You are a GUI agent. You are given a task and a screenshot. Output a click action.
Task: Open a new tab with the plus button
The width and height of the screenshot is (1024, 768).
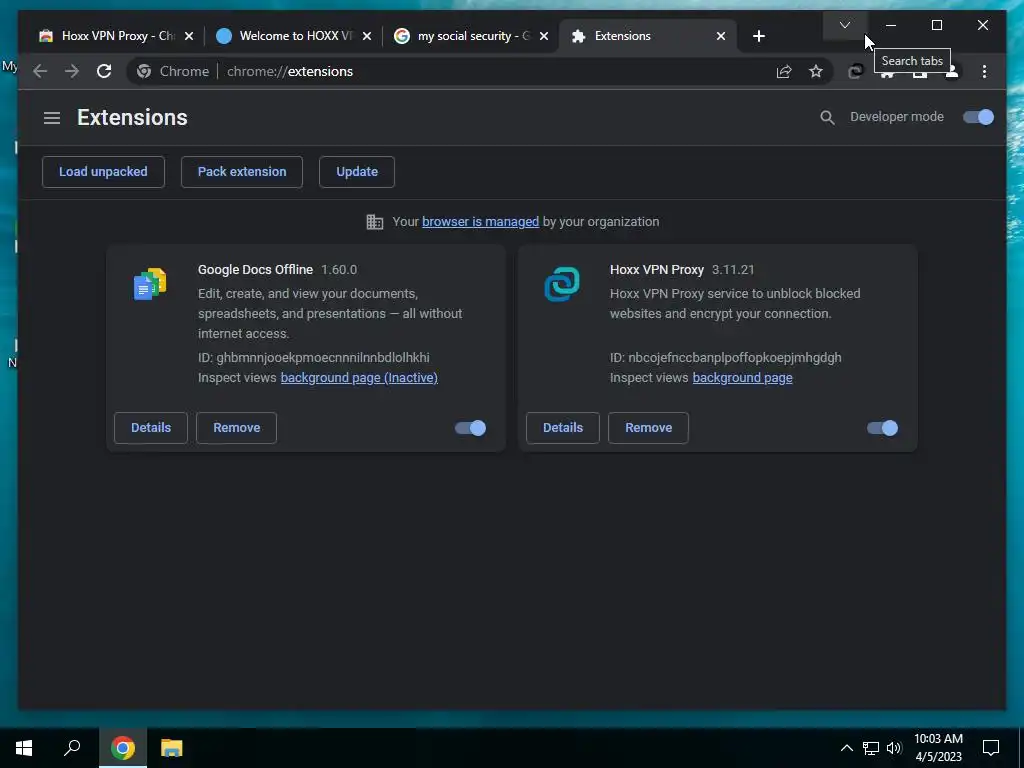pyautogui.click(x=758, y=36)
